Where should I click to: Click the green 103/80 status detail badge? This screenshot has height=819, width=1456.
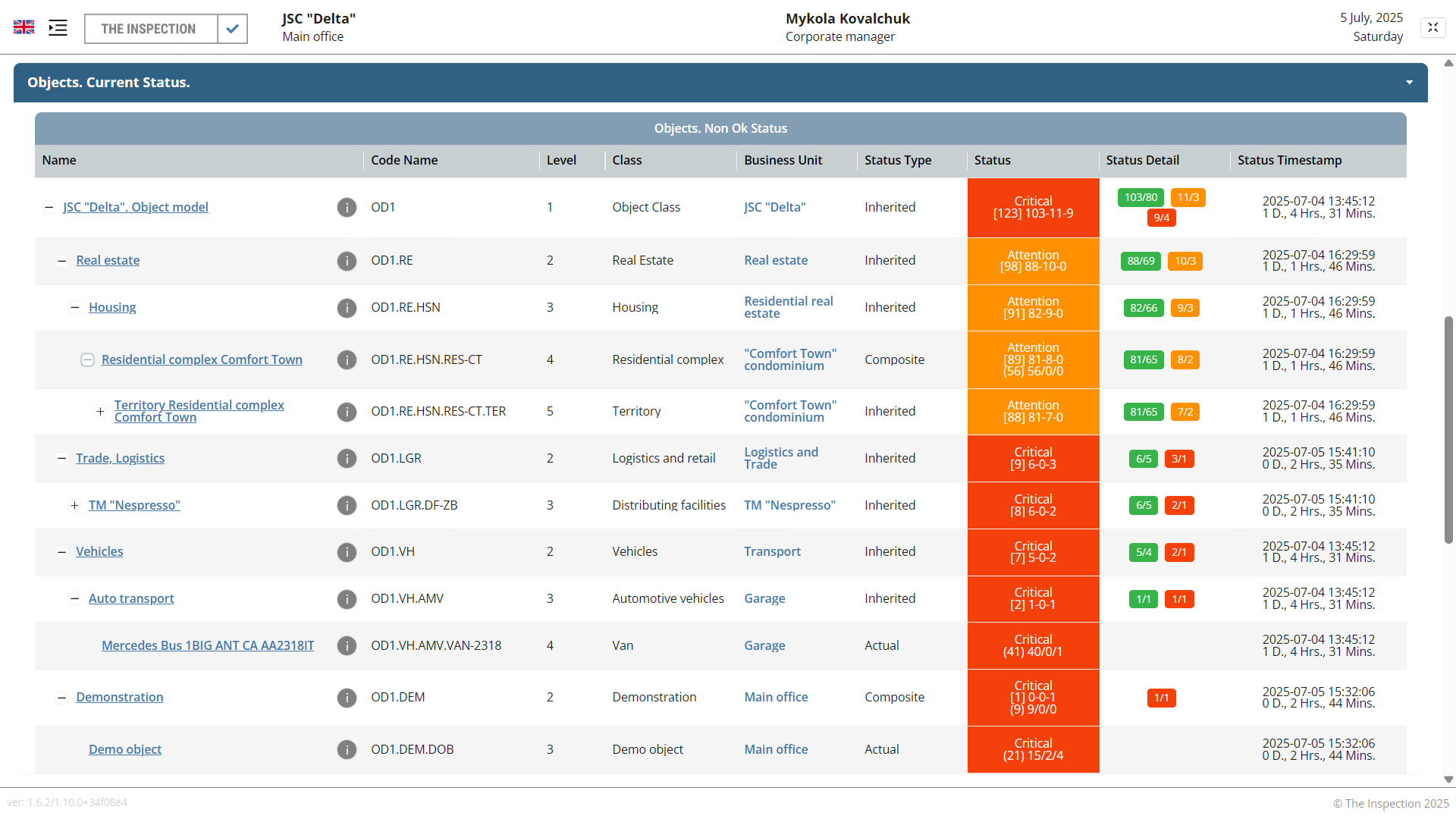[x=1140, y=198]
